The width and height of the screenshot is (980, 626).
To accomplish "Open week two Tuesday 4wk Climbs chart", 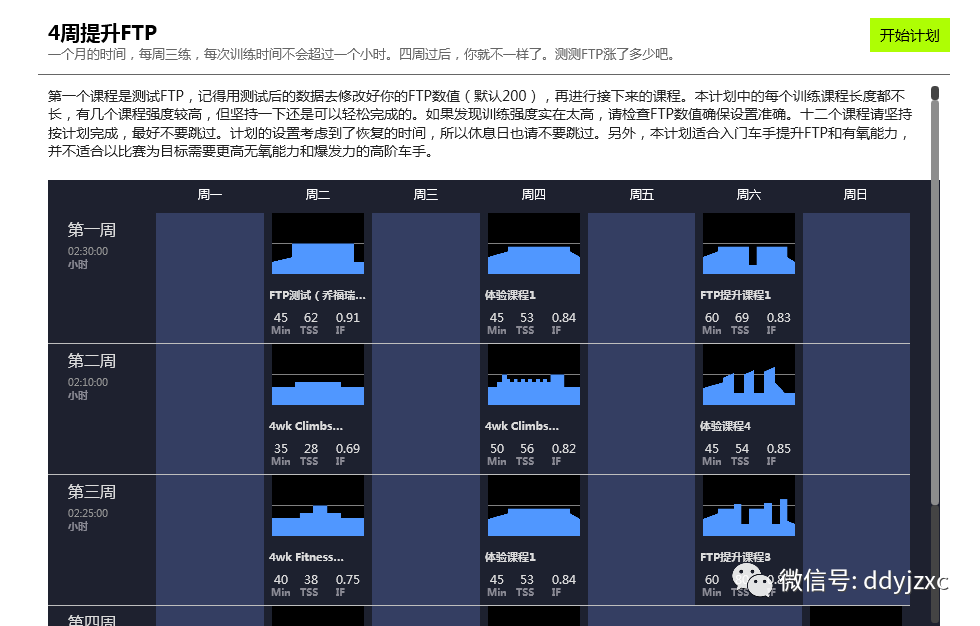I will 318,375.
